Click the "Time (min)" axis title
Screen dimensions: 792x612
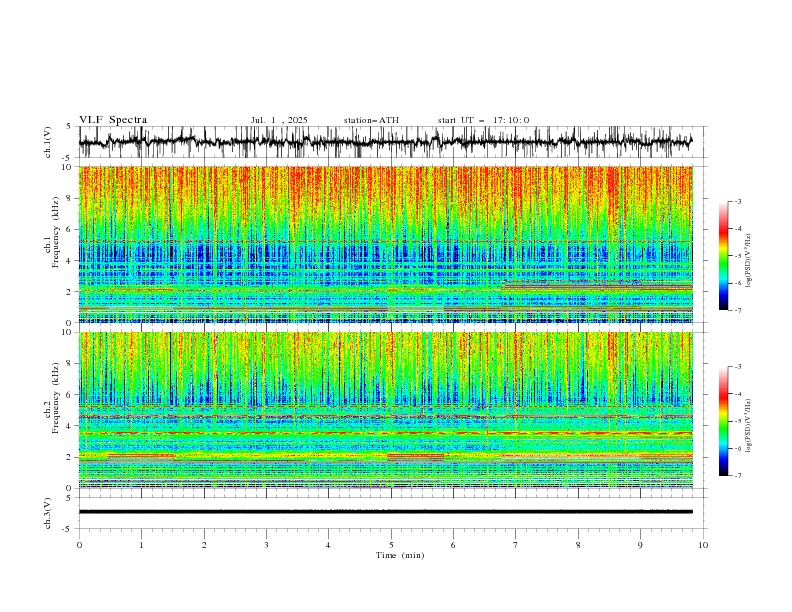(400, 555)
